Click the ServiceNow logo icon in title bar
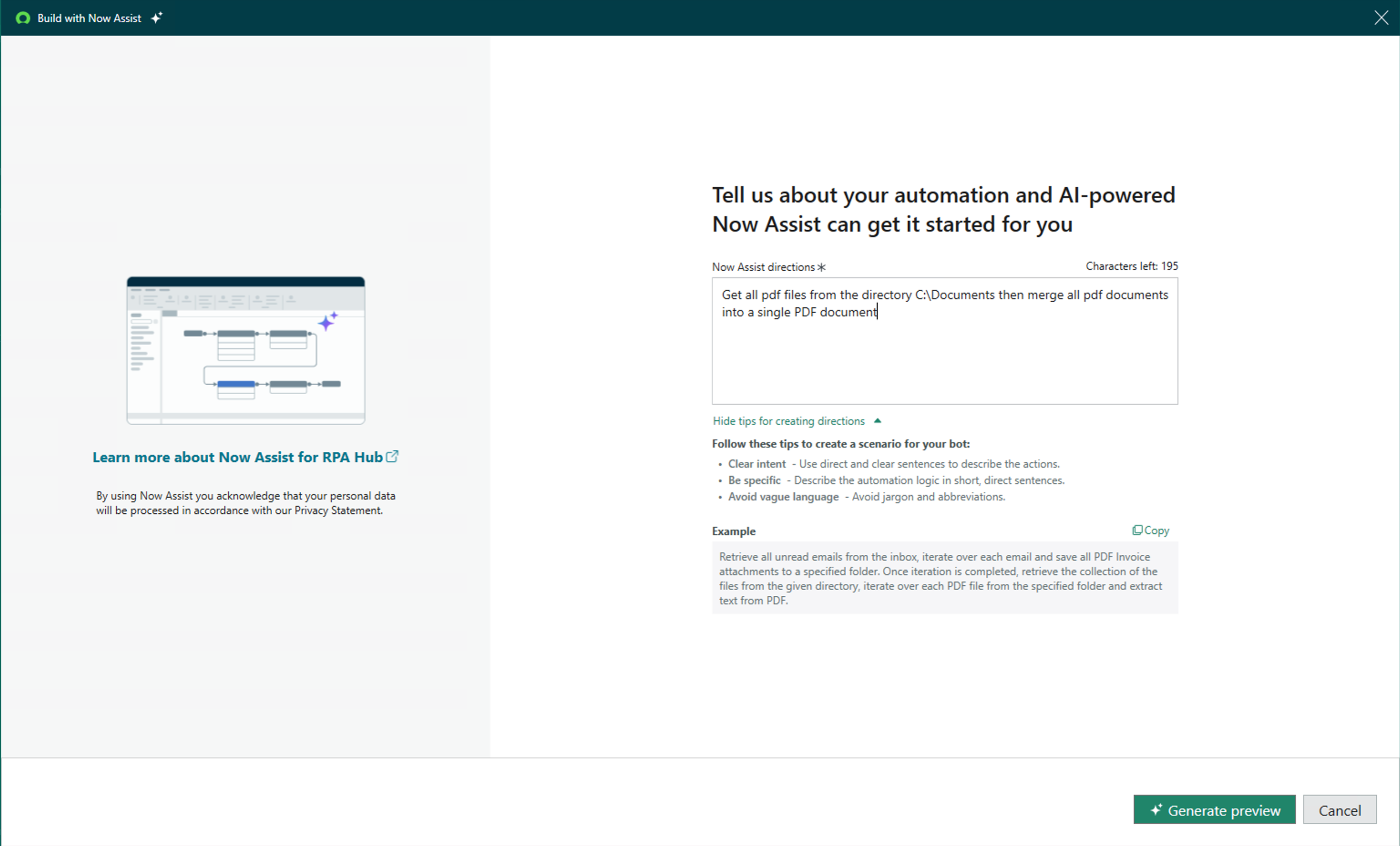 pyautogui.click(x=23, y=18)
